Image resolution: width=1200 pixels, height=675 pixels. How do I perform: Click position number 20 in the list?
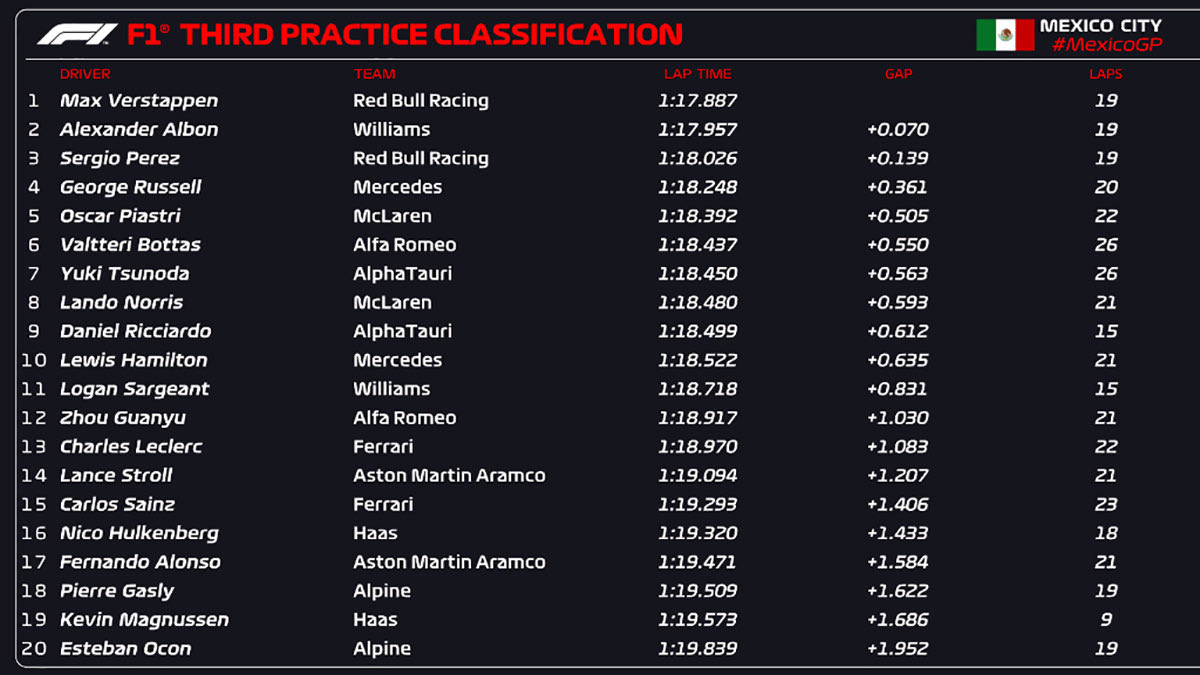(x=34, y=649)
